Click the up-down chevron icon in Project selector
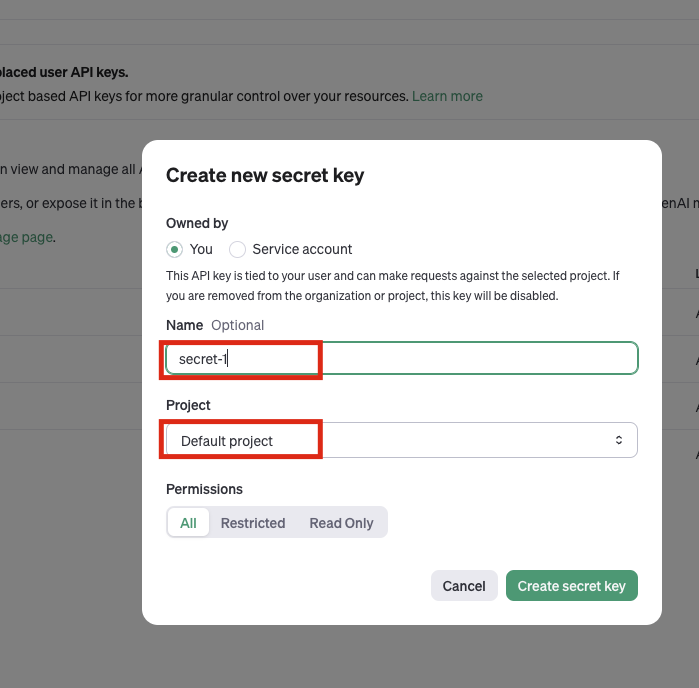The image size is (699, 688). pyautogui.click(x=619, y=440)
